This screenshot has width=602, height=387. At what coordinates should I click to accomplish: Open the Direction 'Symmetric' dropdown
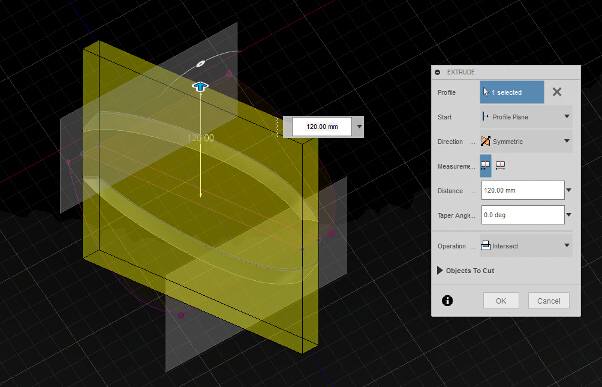click(x=526, y=141)
